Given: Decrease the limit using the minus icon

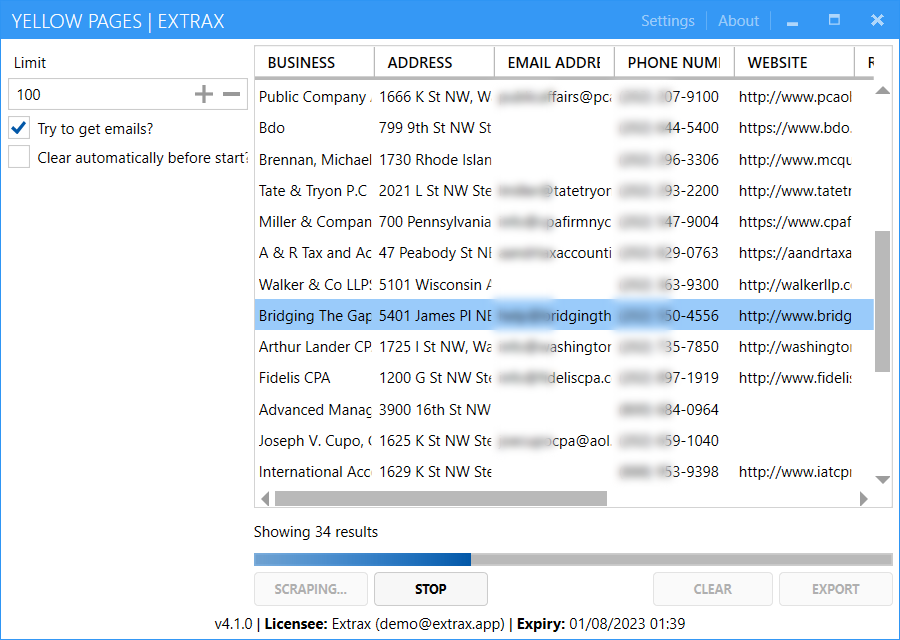Looking at the screenshot, I should 231,94.
